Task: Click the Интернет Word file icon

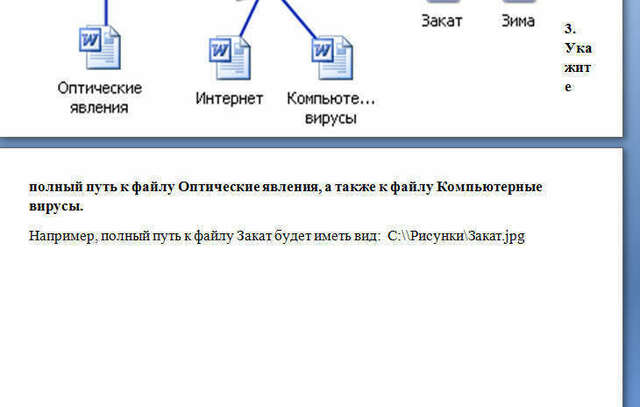Action: pyautogui.click(x=230, y=58)
